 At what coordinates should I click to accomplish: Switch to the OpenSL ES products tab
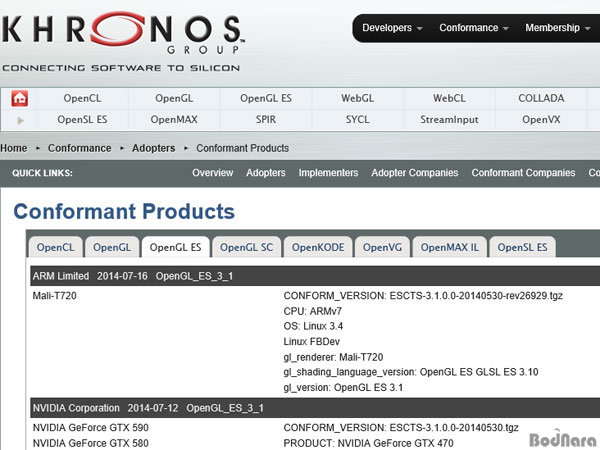(522, 247)
